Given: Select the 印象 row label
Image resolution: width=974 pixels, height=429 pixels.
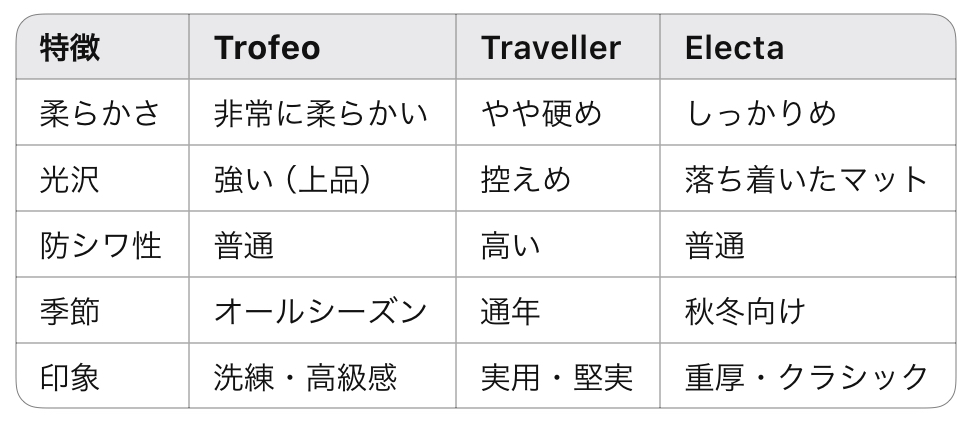Looking at the screenshot, I should click(x=69, y=377).
